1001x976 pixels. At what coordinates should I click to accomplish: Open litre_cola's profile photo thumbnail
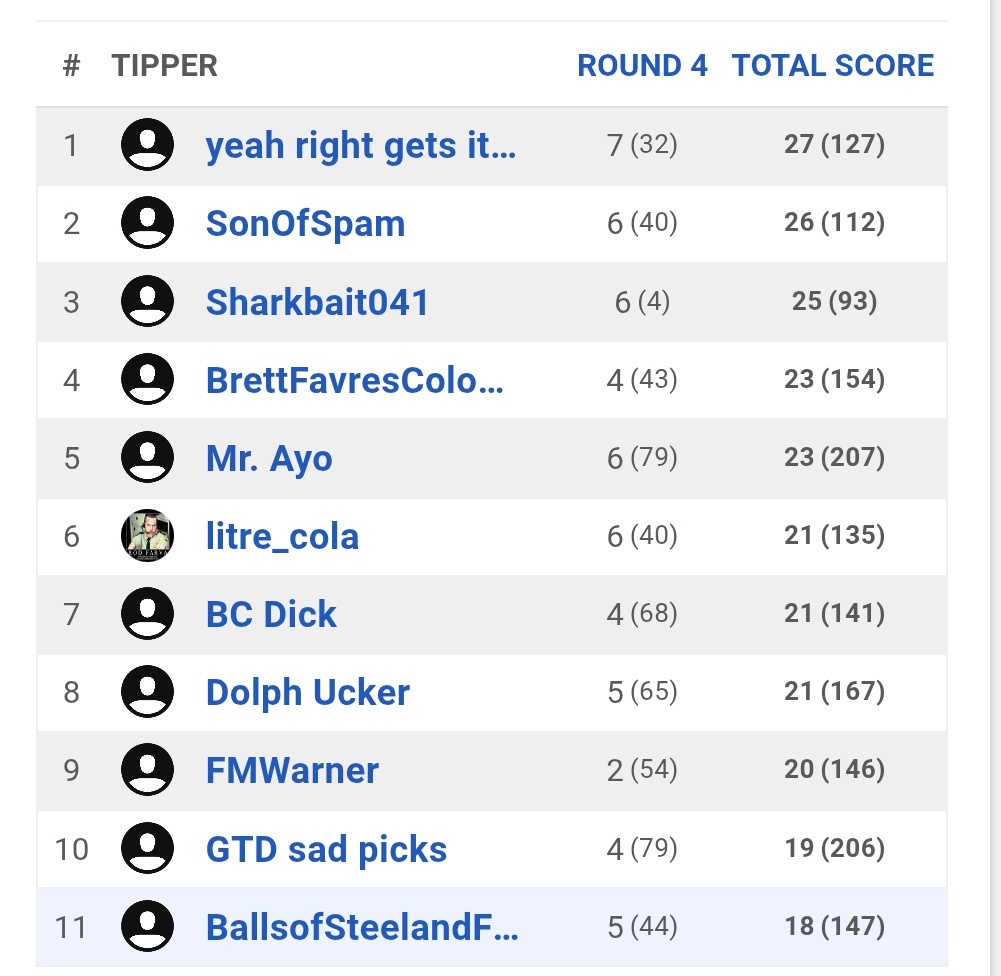tap(147, 536)
